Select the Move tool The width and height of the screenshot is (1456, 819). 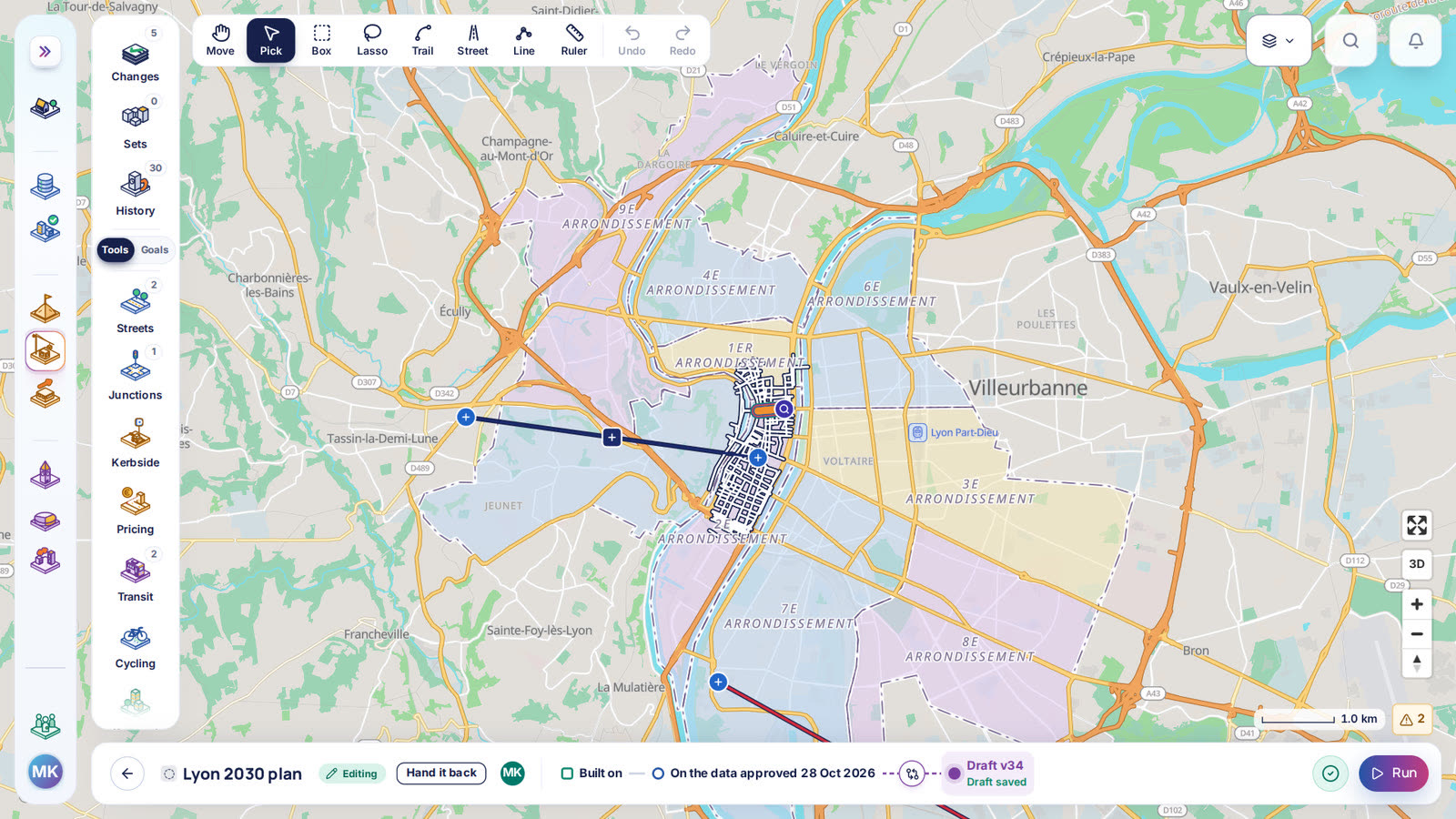(x=220, y=41)
